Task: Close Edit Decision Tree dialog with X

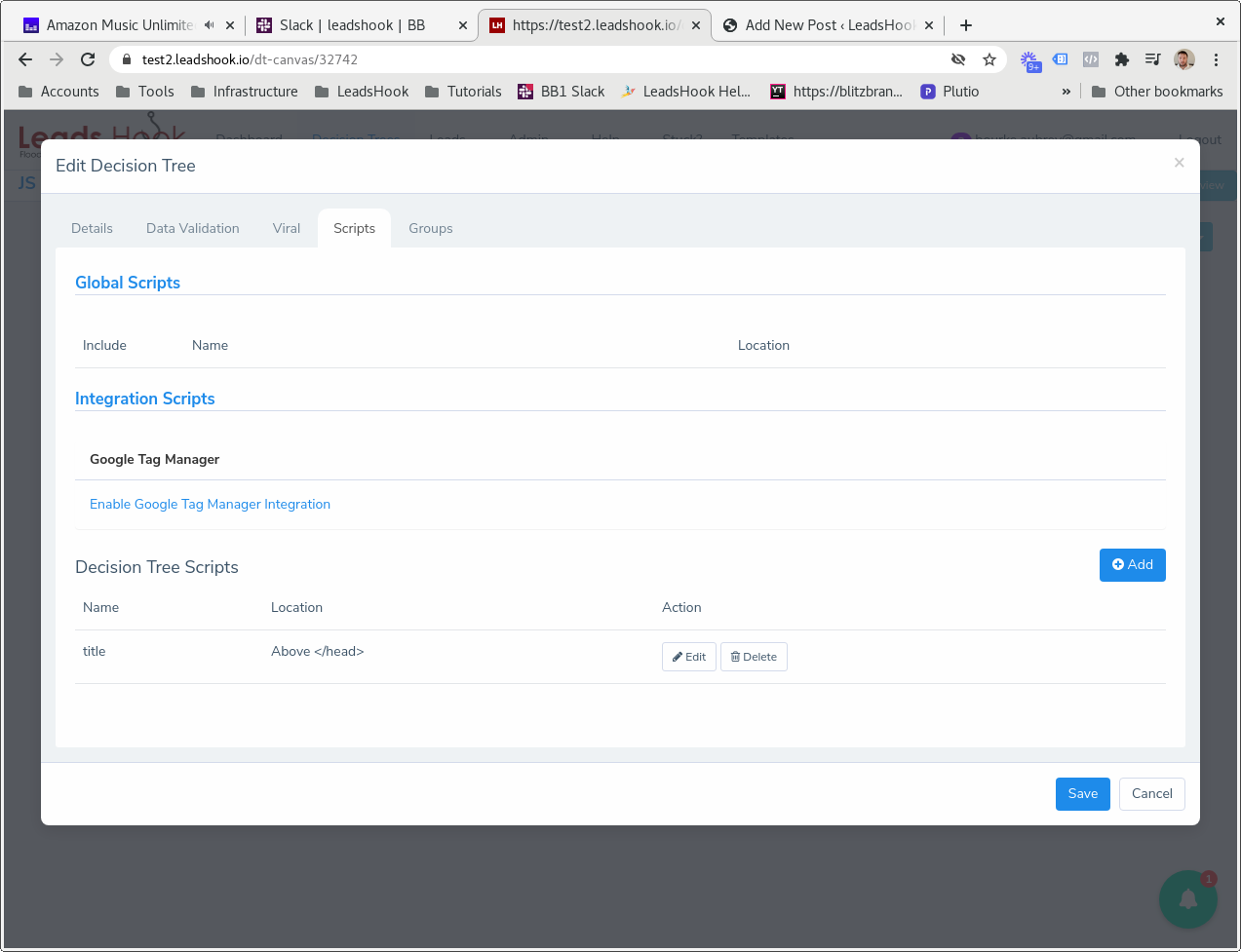Action: (x=1180, y=163)
